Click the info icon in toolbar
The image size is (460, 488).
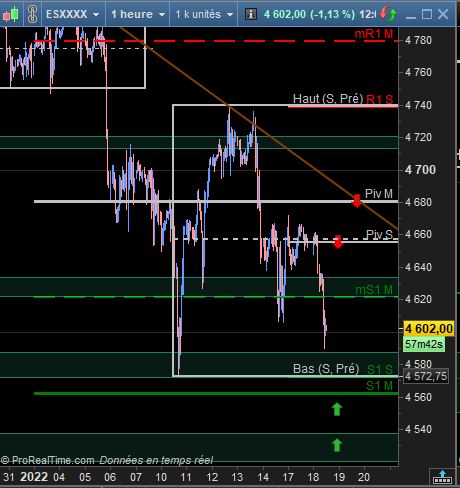(251, 14)
